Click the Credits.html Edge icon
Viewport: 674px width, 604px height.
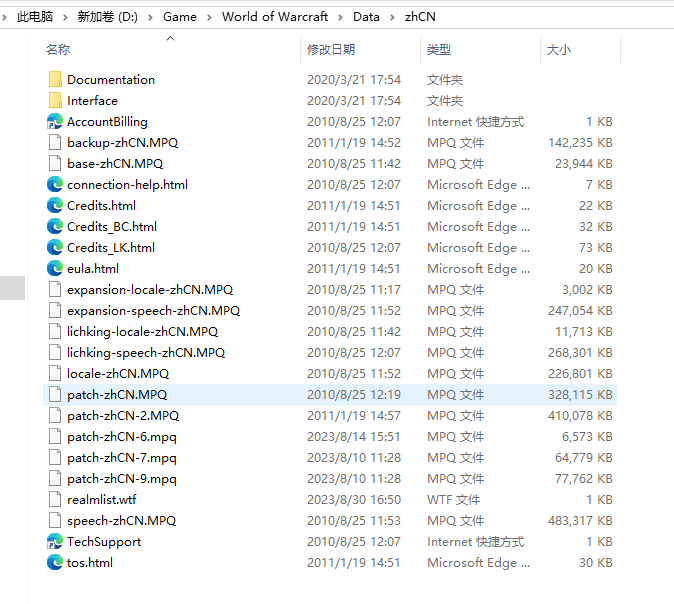point(55,205)
